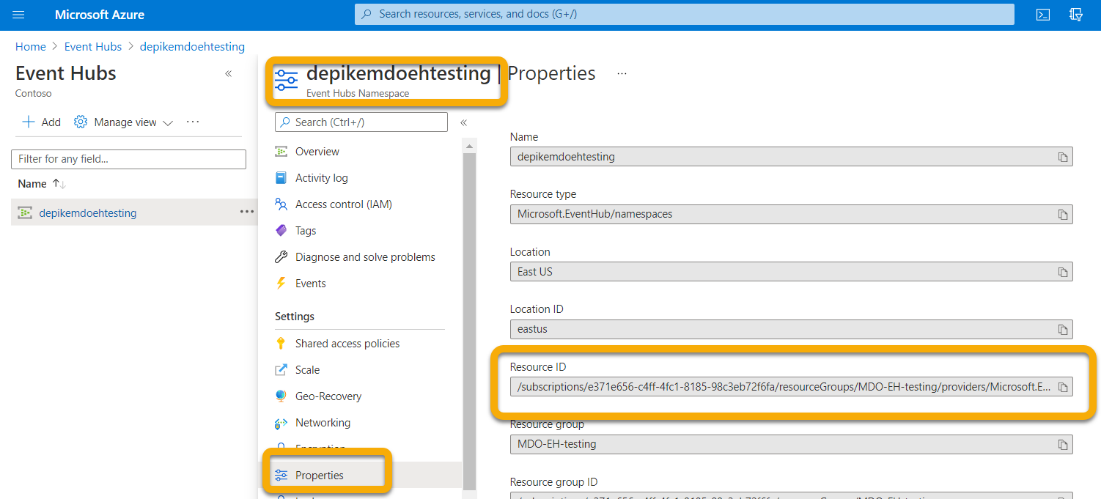The width and height of the screenshot is (1101, 499).
Task: Click the Events lightning bolt icon
Action: pos(282,284)
